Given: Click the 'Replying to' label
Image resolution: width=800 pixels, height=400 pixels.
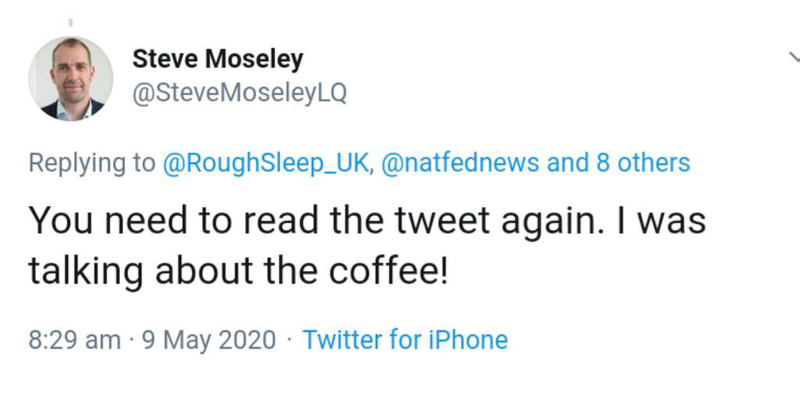Looking at the screenshot, I should click(91, 163).
